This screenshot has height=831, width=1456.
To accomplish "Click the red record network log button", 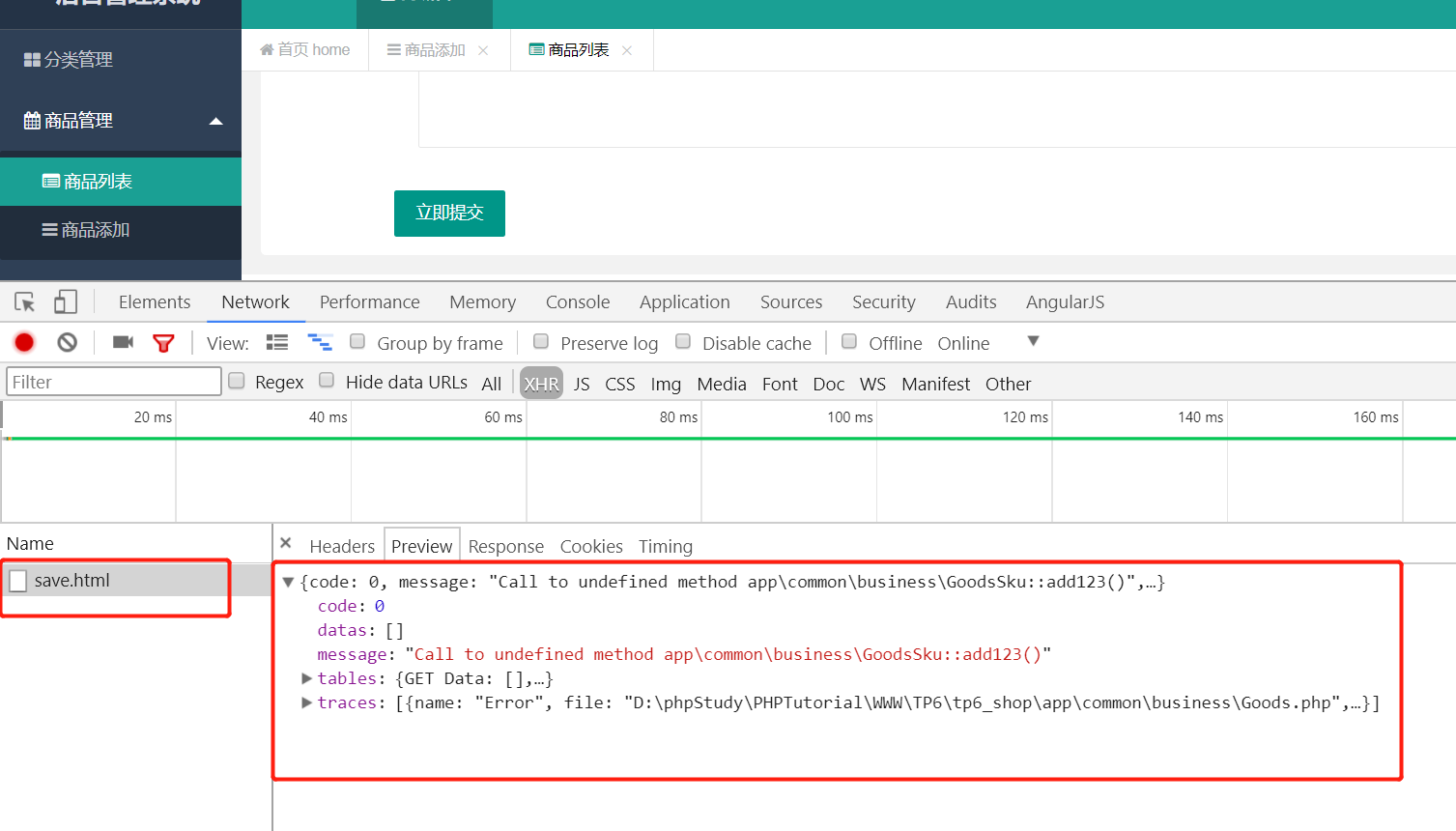I will click(x=24, y=342).
